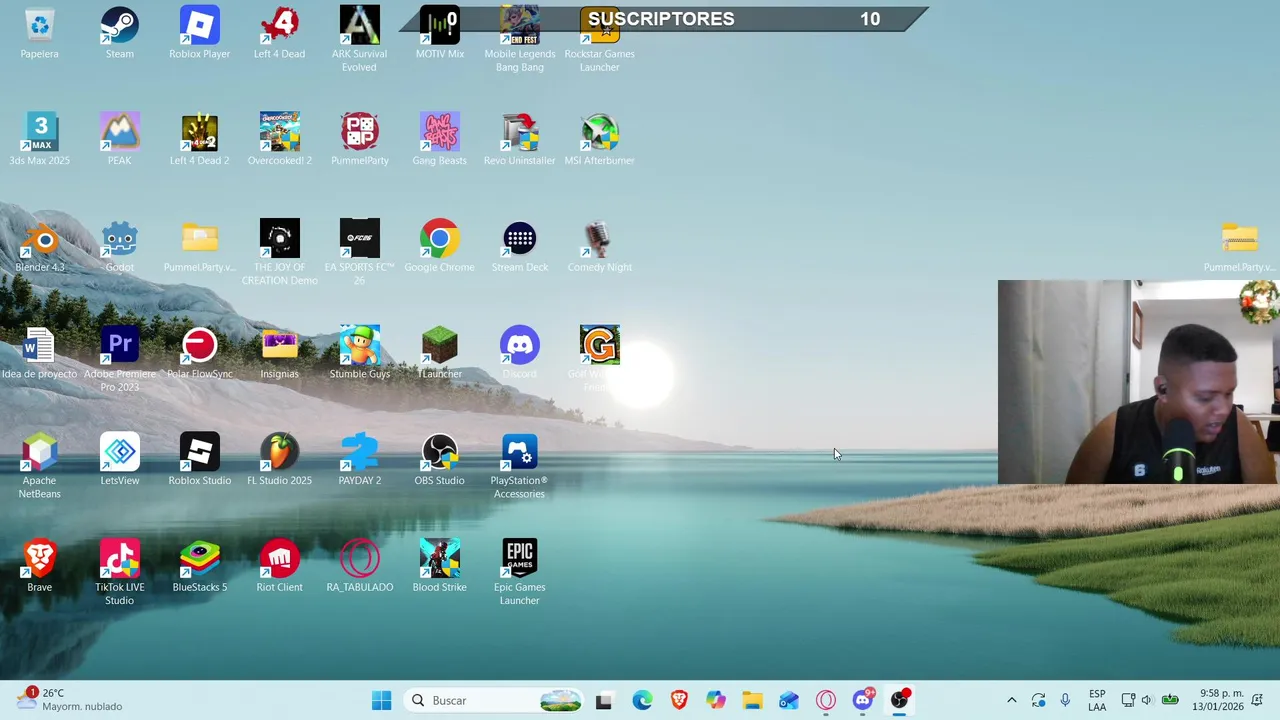Select the PEAK game shortcut
This screenshot has height=720, width=1280.
119,139
